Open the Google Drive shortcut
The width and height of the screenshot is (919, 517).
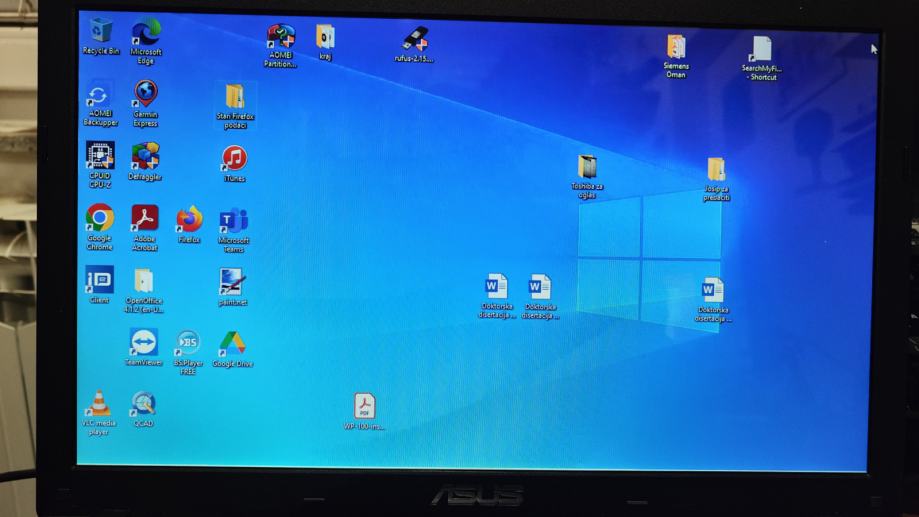(x=233, y=349)
